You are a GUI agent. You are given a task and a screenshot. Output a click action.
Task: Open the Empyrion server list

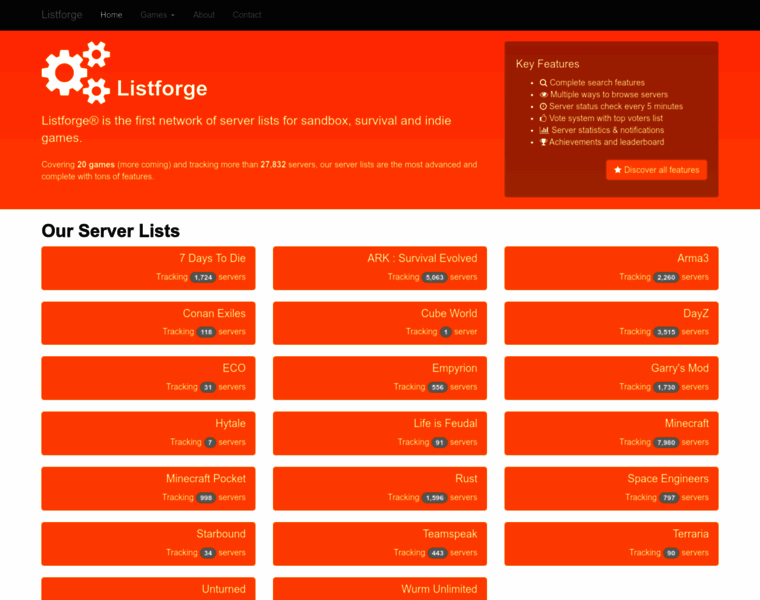click(380, 378)
